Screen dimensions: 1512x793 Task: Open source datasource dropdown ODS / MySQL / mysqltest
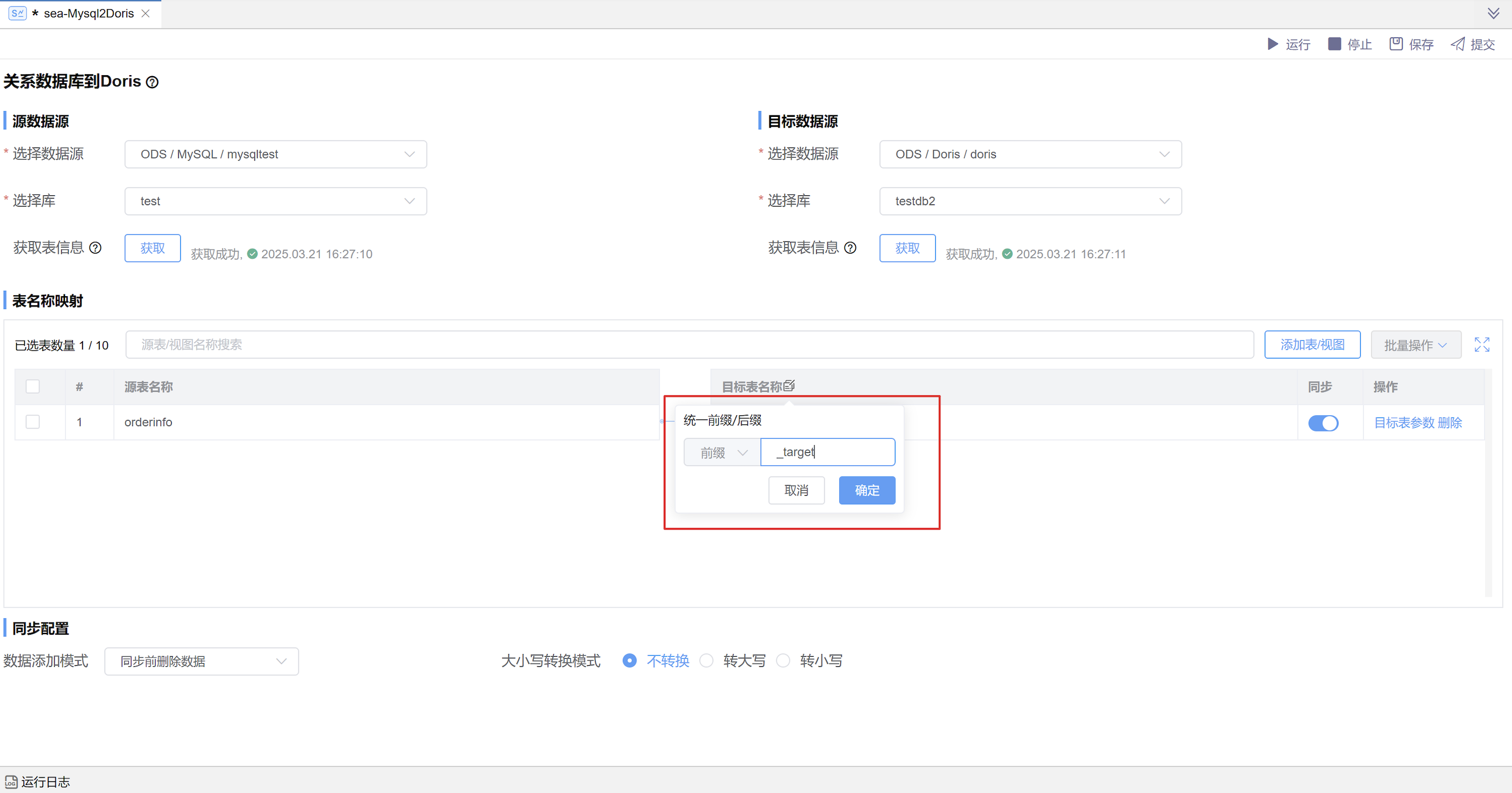point(275,155)
